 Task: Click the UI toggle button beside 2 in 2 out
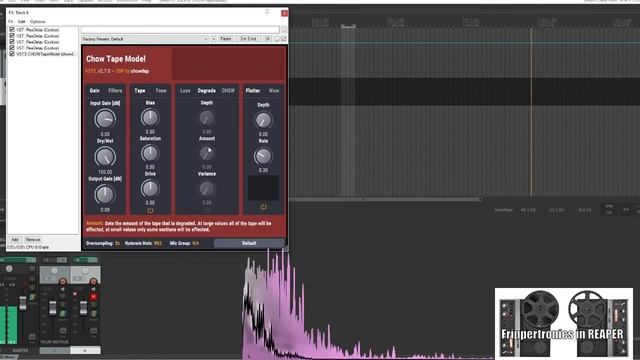[267, 39]
